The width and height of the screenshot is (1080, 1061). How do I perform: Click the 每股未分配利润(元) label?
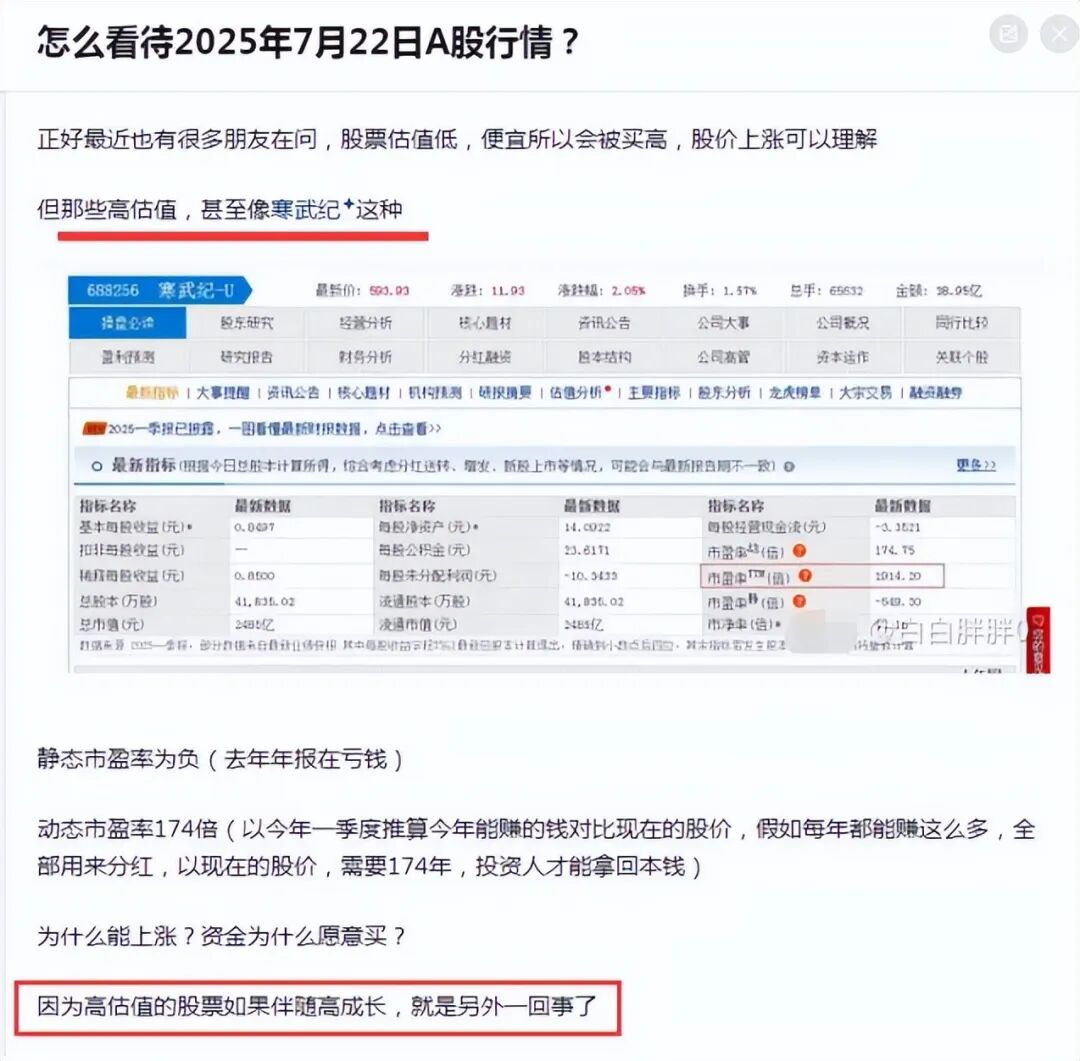coord(437,575)
